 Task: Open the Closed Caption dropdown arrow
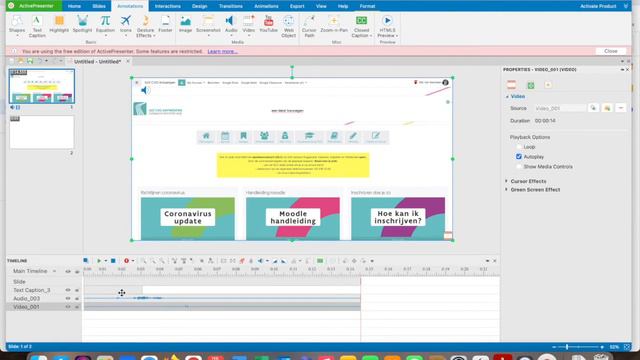[x=371, y=36]
